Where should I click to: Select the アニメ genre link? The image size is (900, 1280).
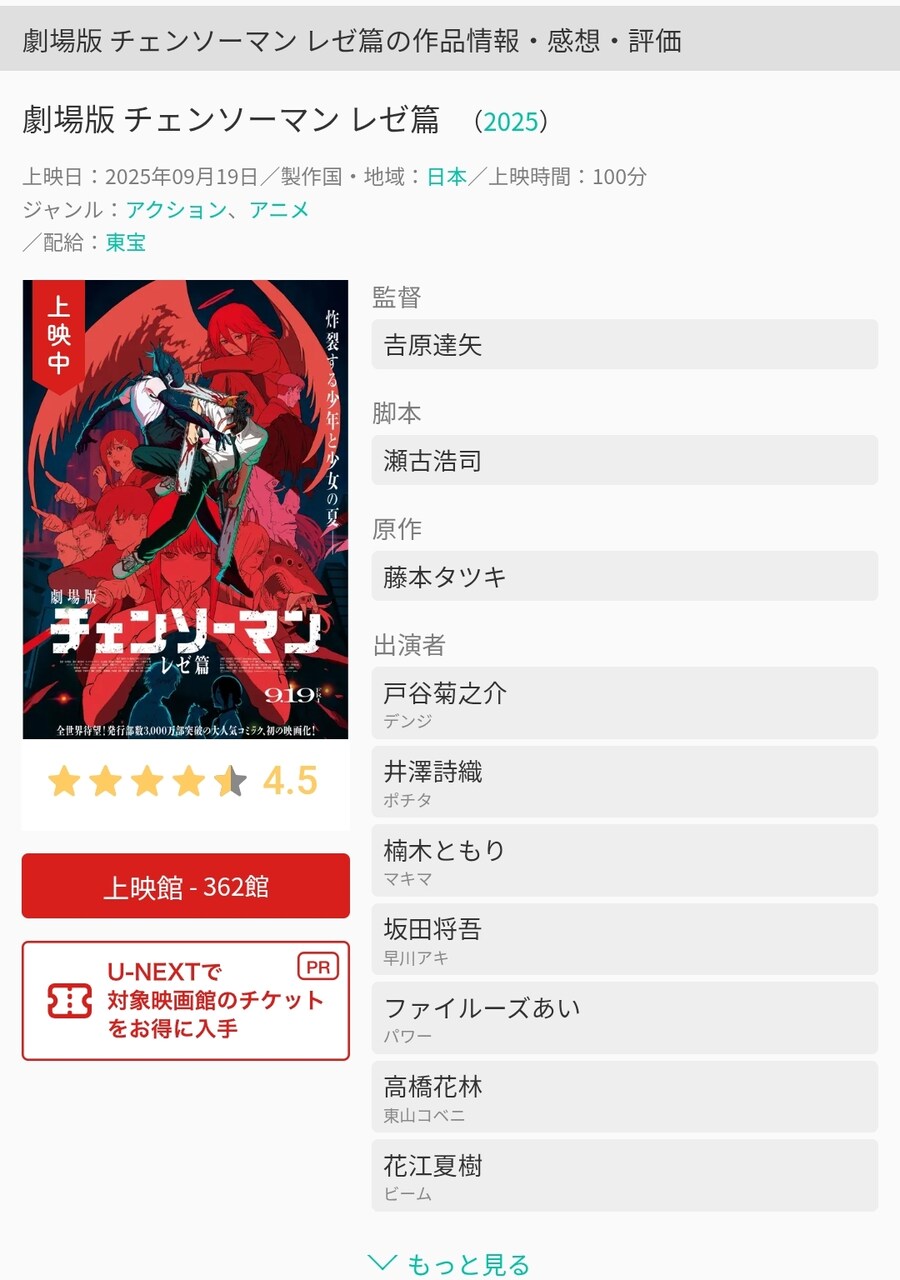click(x=279, y=209)
